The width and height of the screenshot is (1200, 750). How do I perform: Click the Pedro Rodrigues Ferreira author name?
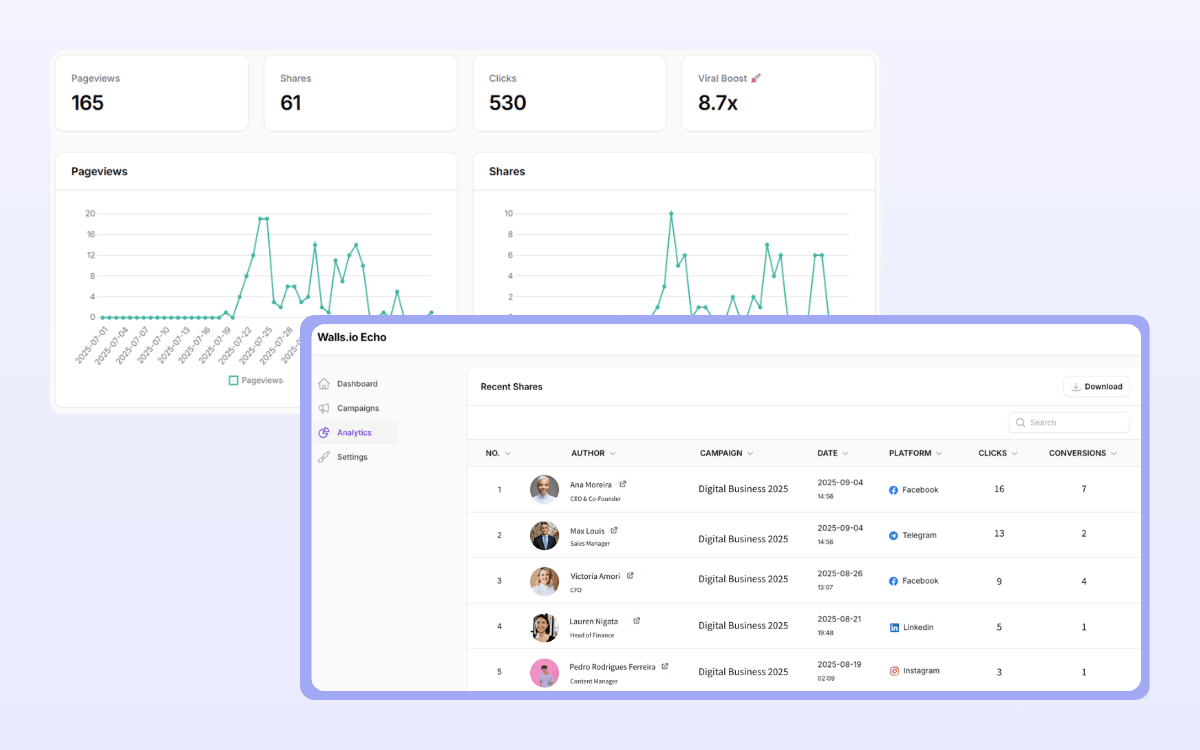(x=613, y=667)
